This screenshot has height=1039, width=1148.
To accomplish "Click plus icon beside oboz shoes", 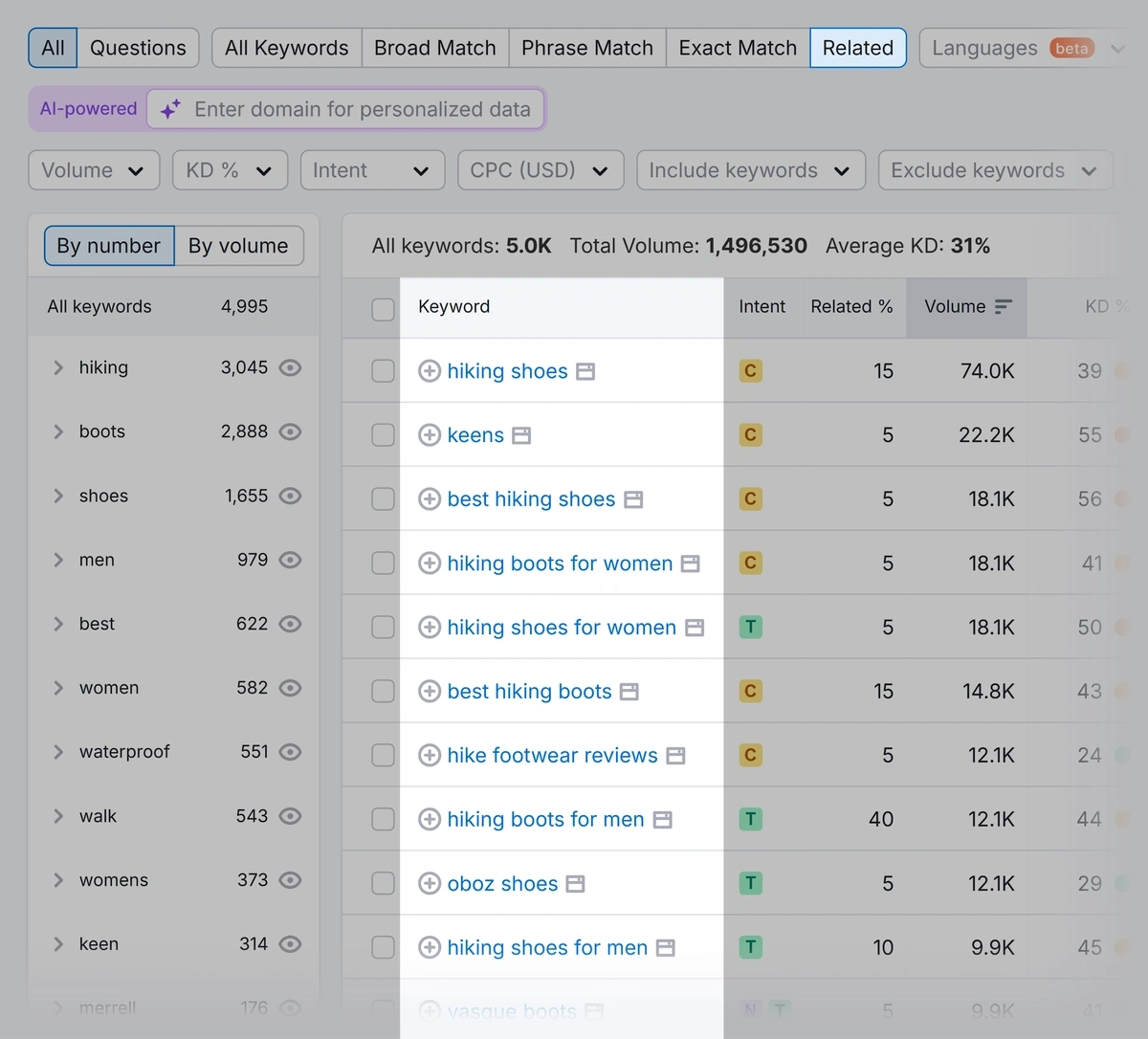I will pos(430,884).
